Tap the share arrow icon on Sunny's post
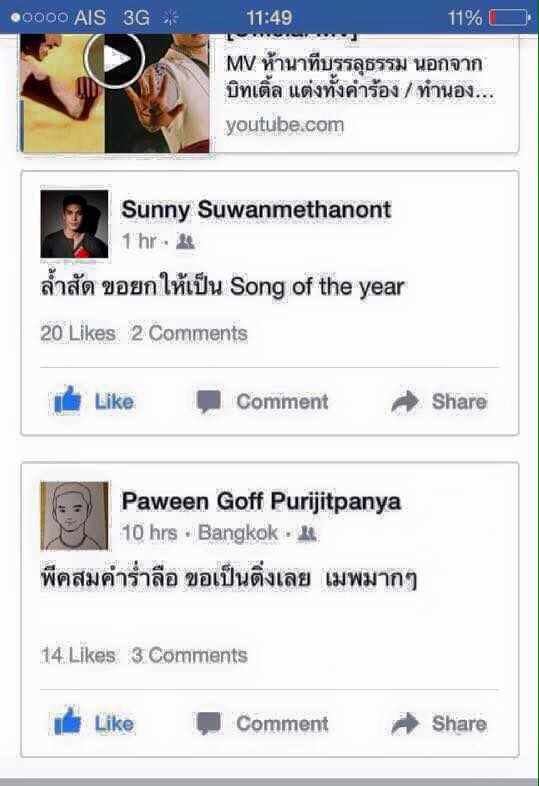This screenshot has width=539, height=786. click(405, 402)
